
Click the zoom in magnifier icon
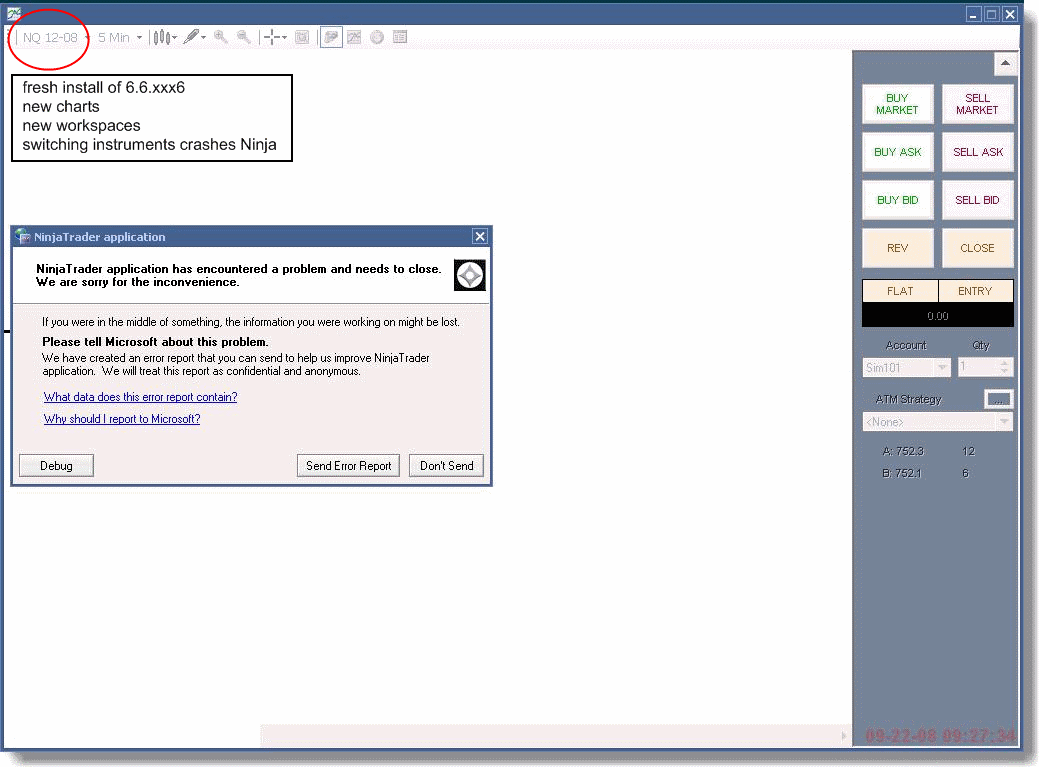(221, 37)
